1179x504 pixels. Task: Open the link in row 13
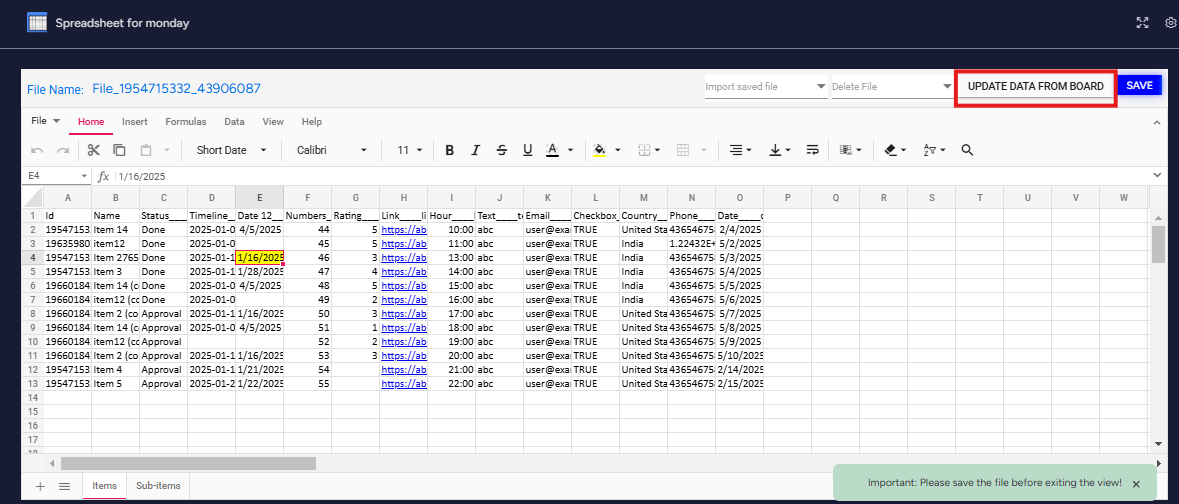coord(404,383)
